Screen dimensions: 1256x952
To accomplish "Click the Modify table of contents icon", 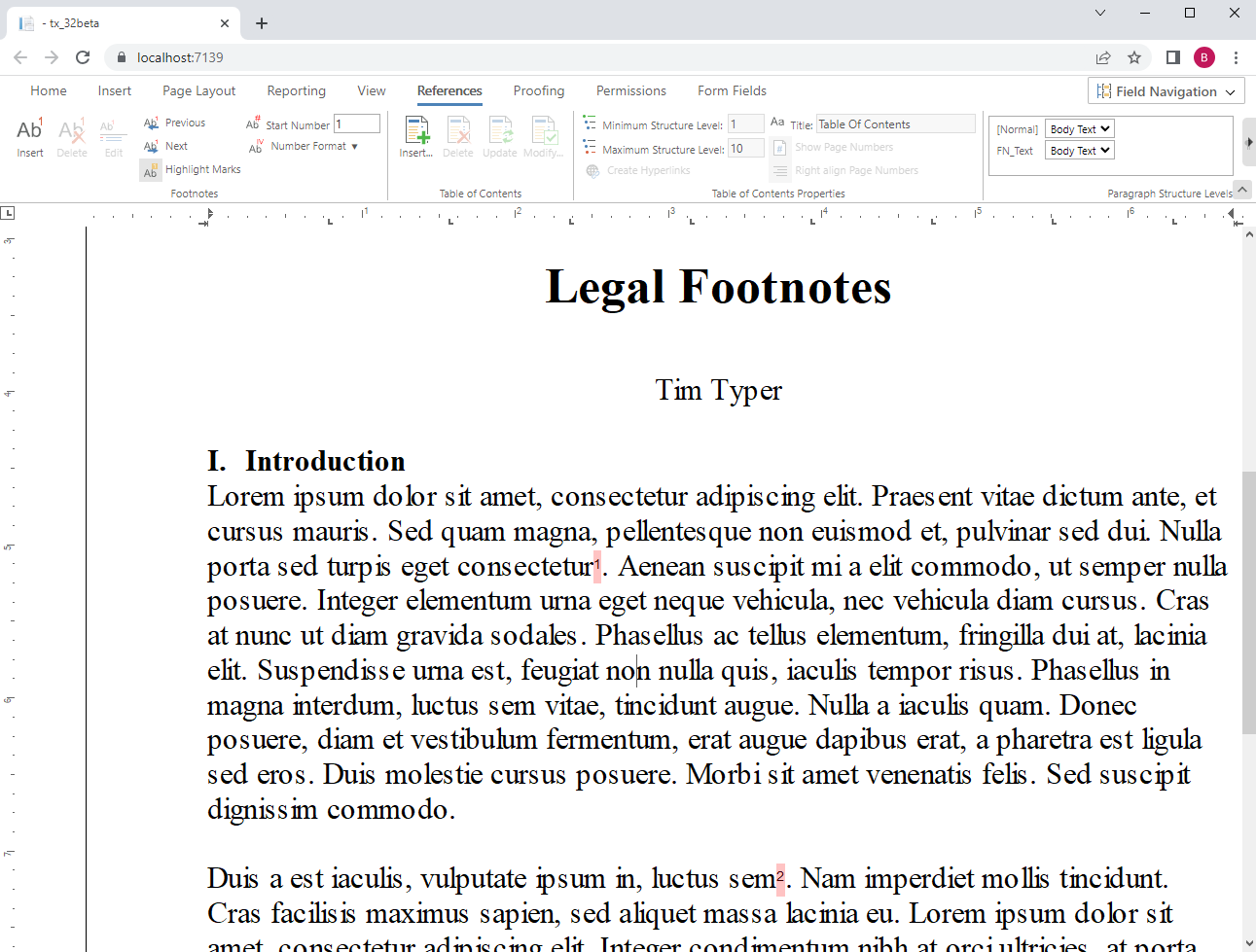I will pyautogui.click(x=543, y=137).
